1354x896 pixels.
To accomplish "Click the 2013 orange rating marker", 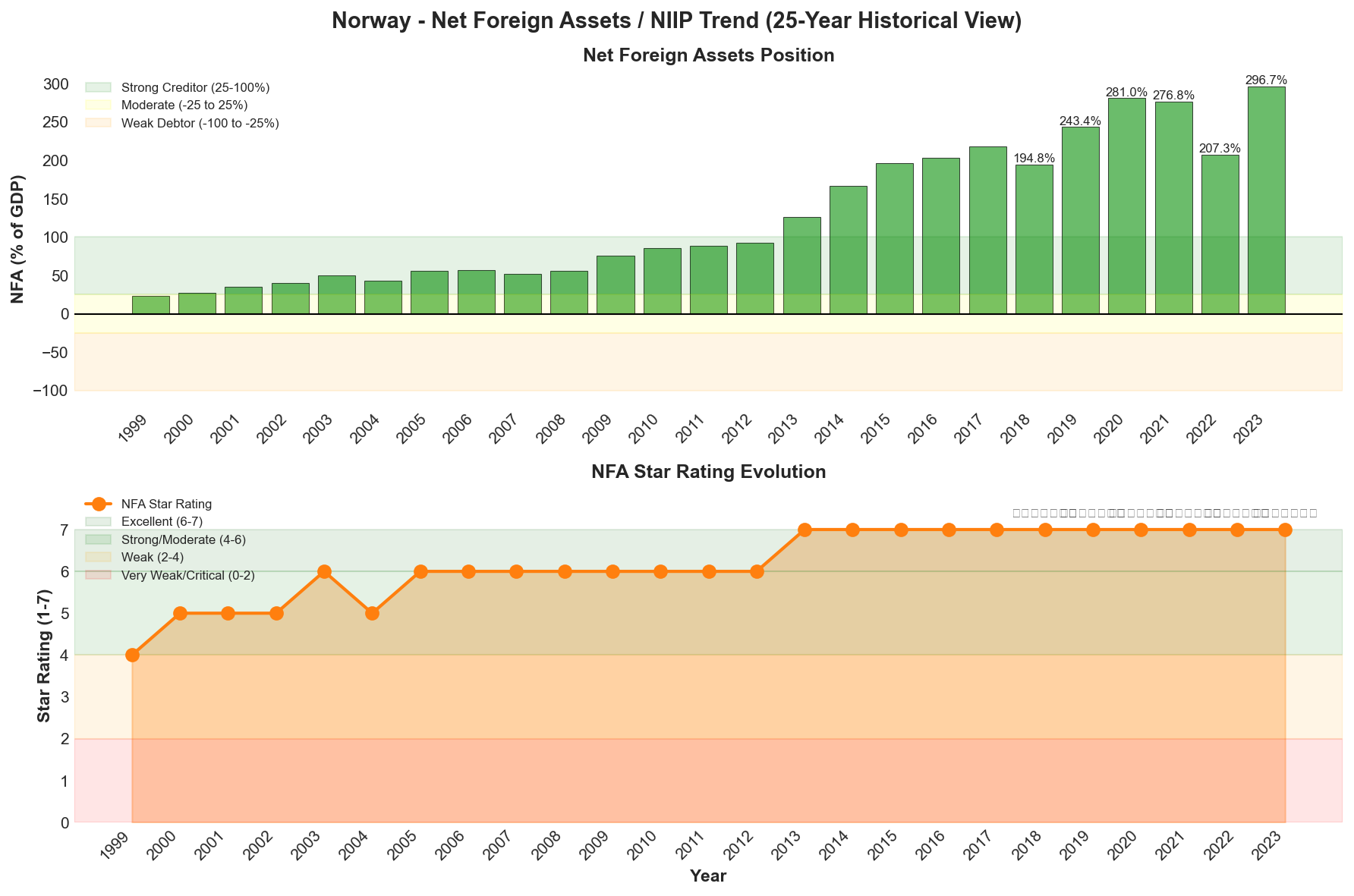I will [x=805, y=529].
